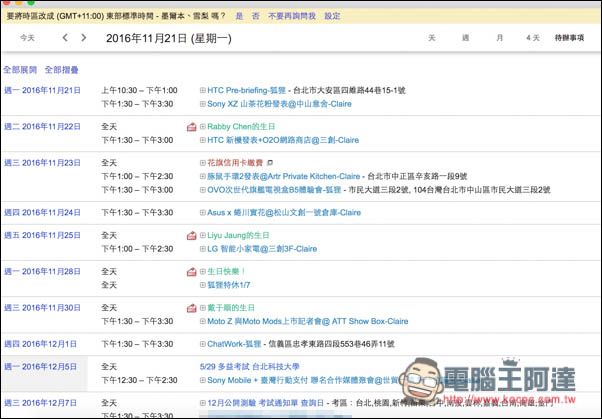Expand 豚鼠手環2發表@Artr Private Kitchen event

(203, 176)
